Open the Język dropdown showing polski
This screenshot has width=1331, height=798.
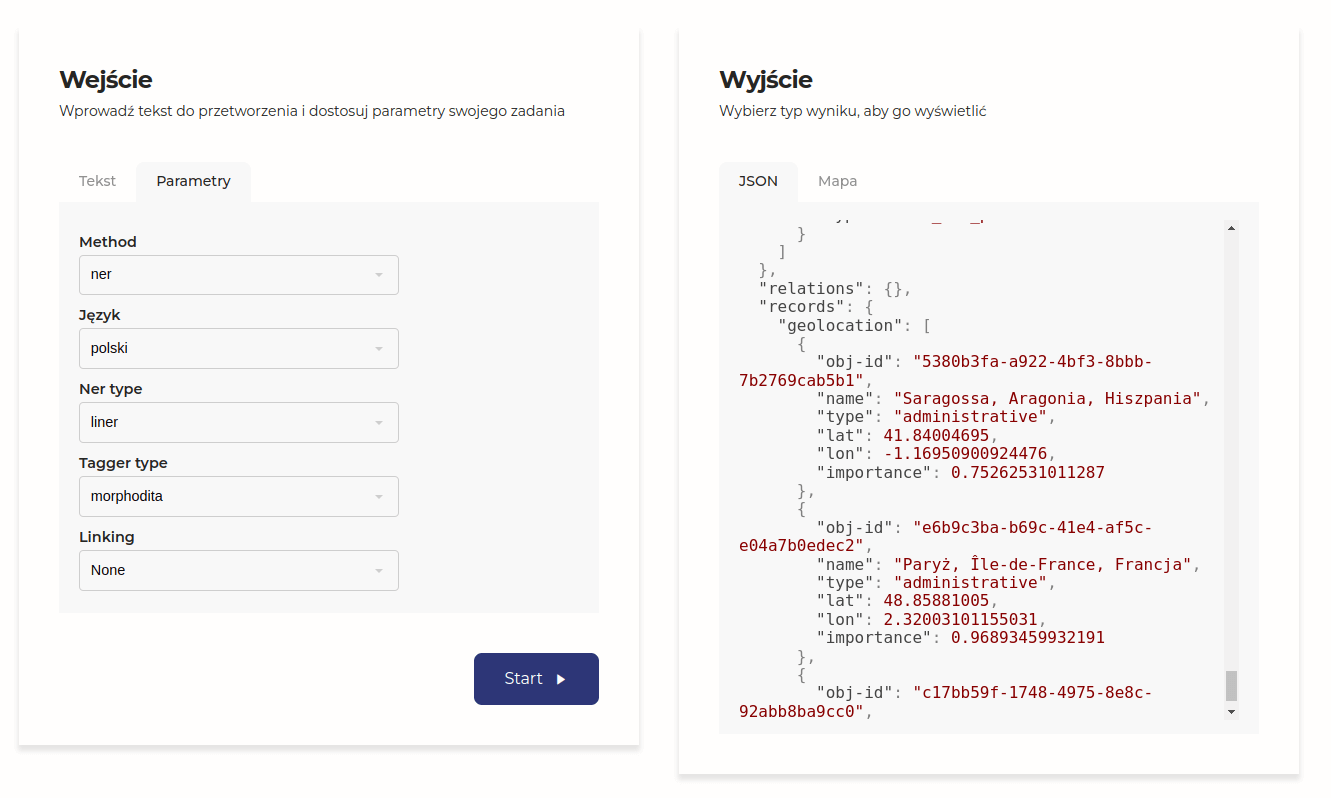pos(239,348)
